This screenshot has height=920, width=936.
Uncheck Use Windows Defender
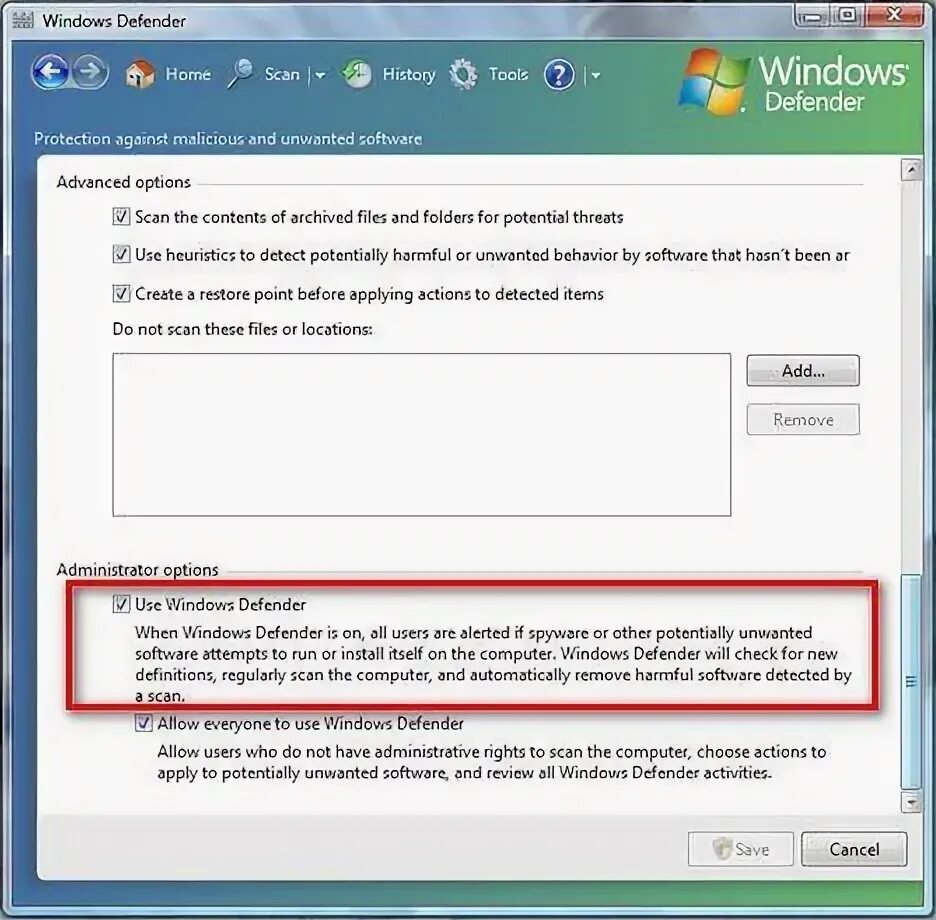(121, 604)
